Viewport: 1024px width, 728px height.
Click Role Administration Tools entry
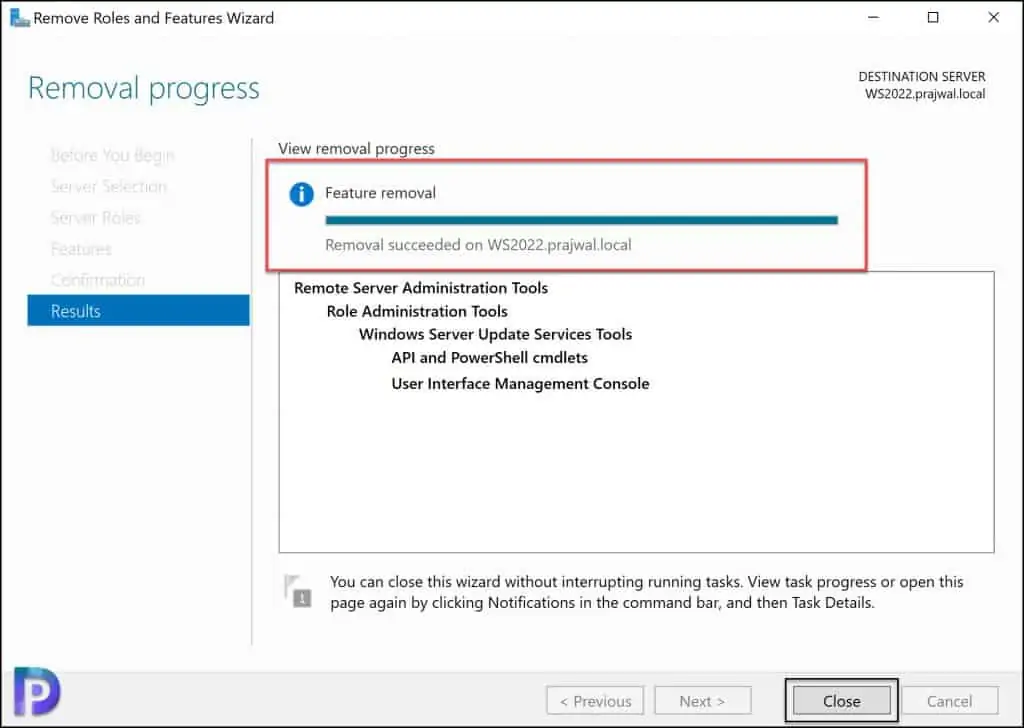(x=417, y=311)
